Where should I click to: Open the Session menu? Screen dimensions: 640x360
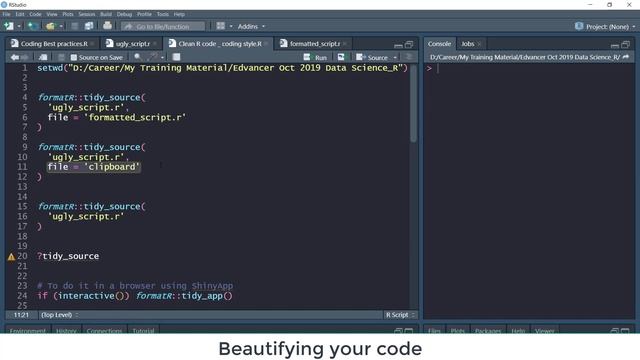click(87, 14)
